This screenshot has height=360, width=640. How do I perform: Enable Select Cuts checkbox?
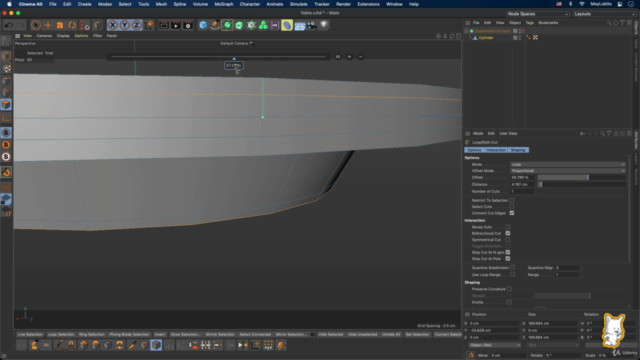click(512, 207)
